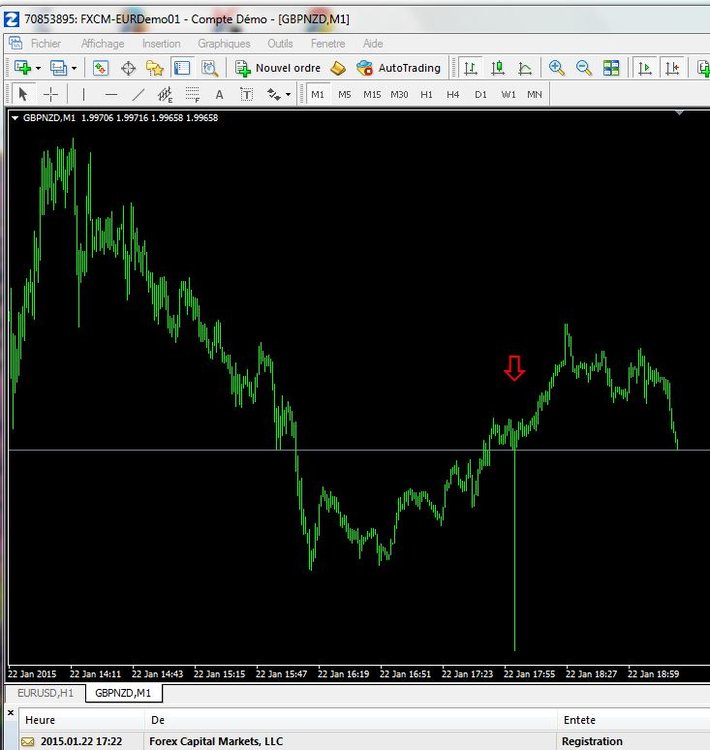Switch to W1 timeframe

tap(508, 94)
